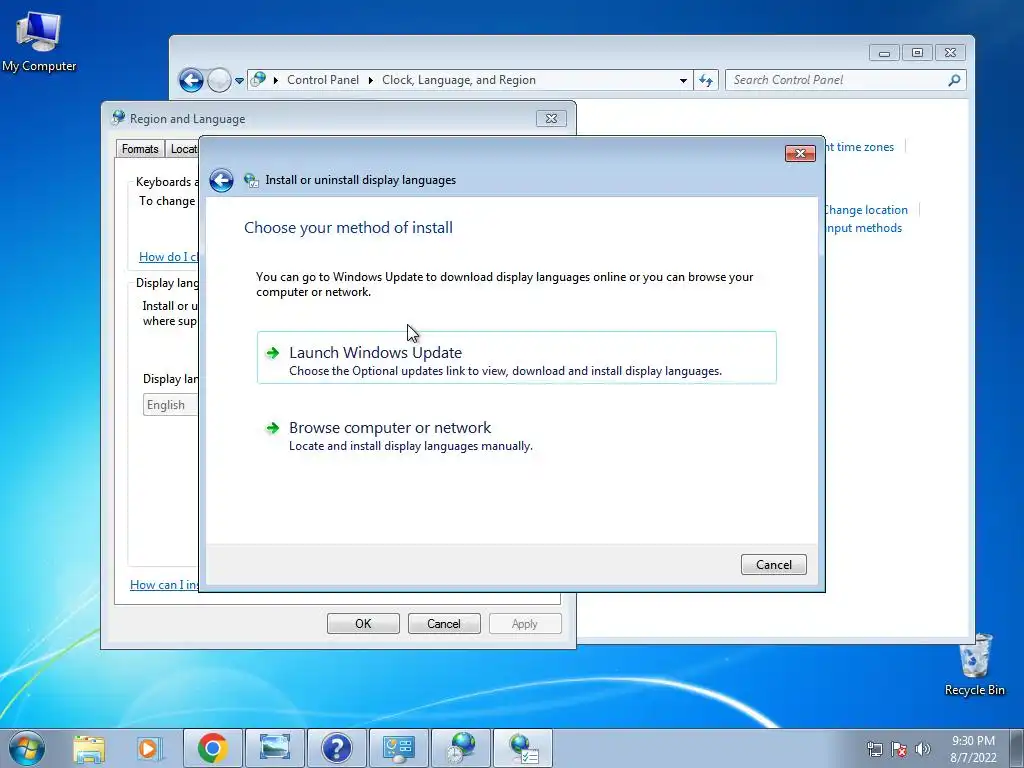This screenshot has height=768, width=1024.
Task: Open the globe checklist taskbar button
Action: 523,748
